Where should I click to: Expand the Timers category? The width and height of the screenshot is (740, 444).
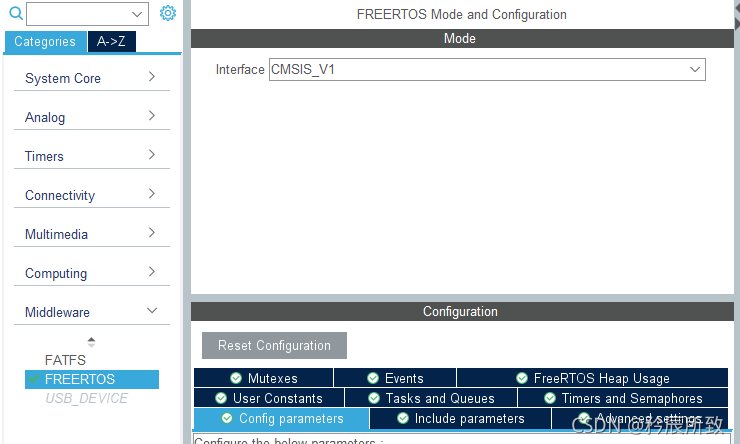[92, 156]
